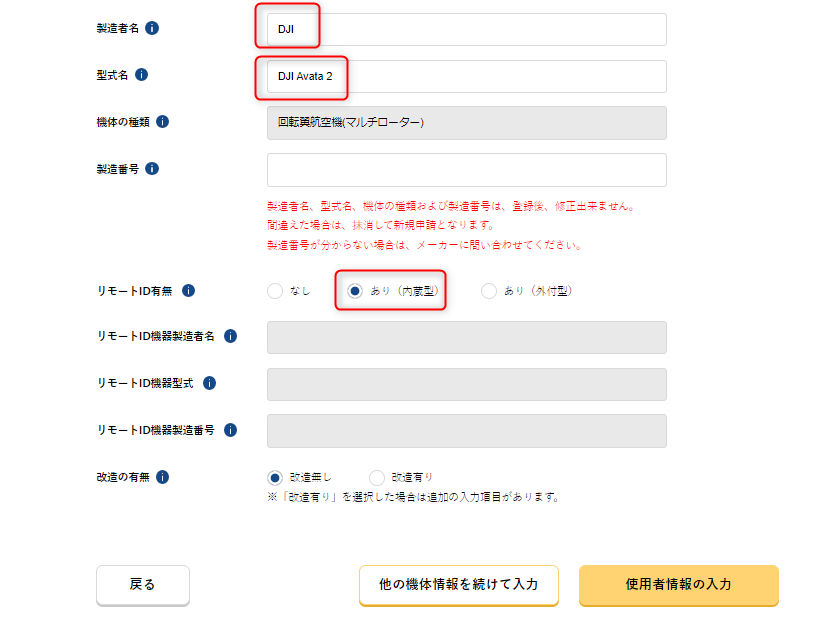Viewport: 834px width, 619px height.
Task: Focus the 製造者名 field containing DJI
Action: (466, 29)
